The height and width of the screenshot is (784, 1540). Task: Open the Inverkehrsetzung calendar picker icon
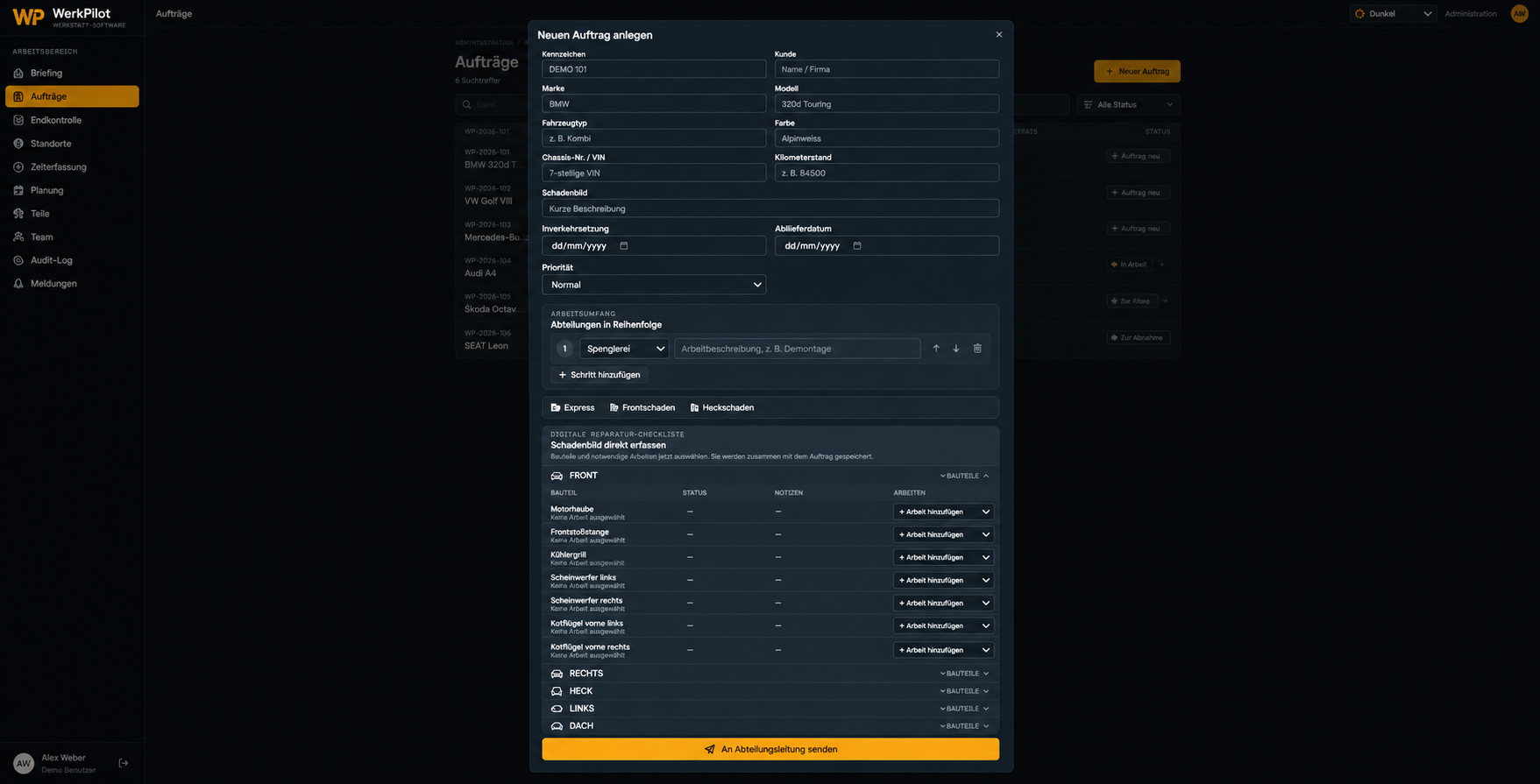[624, 246]
